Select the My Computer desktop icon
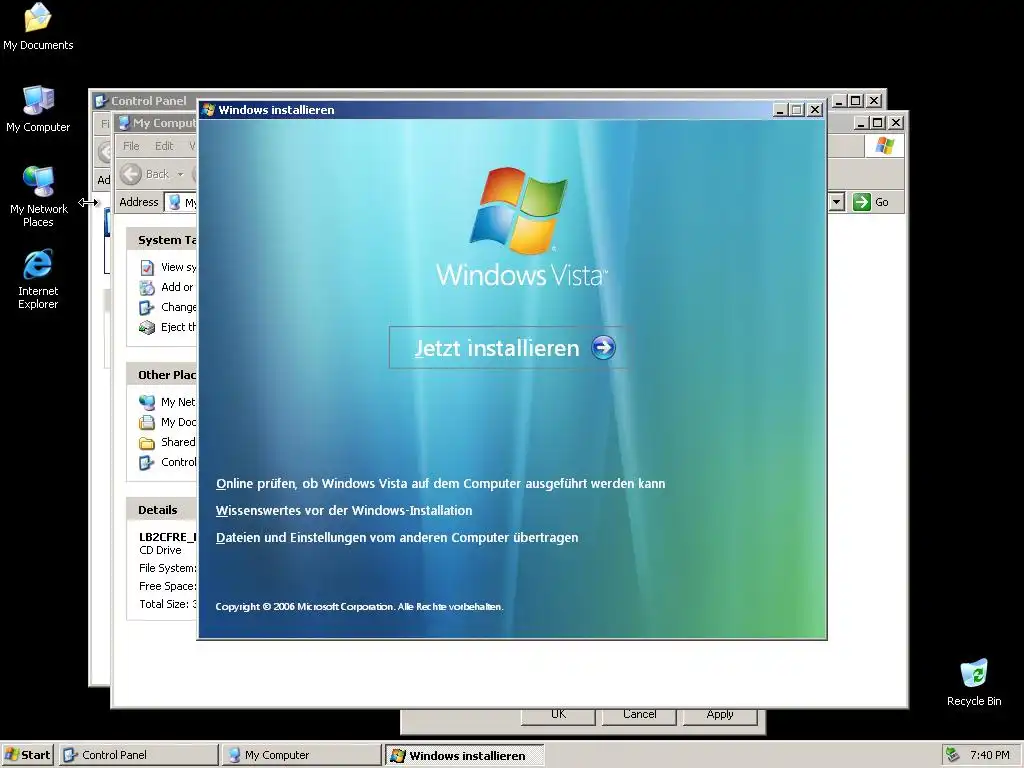Image resolution: width=1024 pixels, height=768 pixels. [38, 109]
